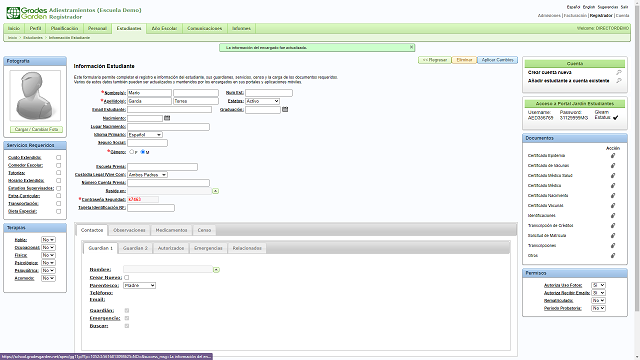Check the Crear Nuevo guardian checkbox
Screen dimensions: 640x360
click(127, 278)
